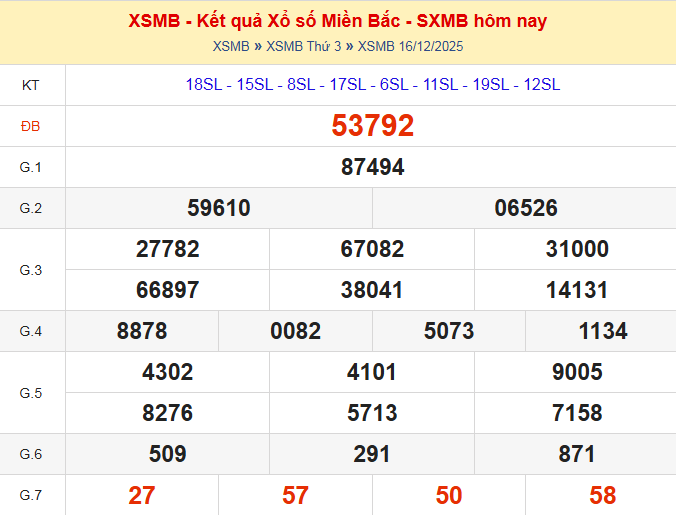Click the G.4 row label
This screenshot has height=515, width=676.
[x=31, y=331]
